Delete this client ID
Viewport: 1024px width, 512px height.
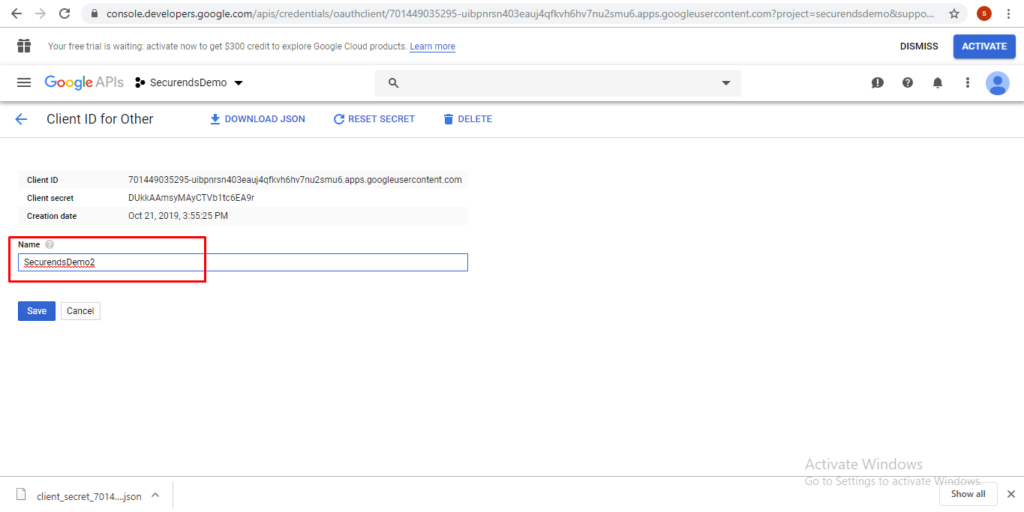[468, 119]
